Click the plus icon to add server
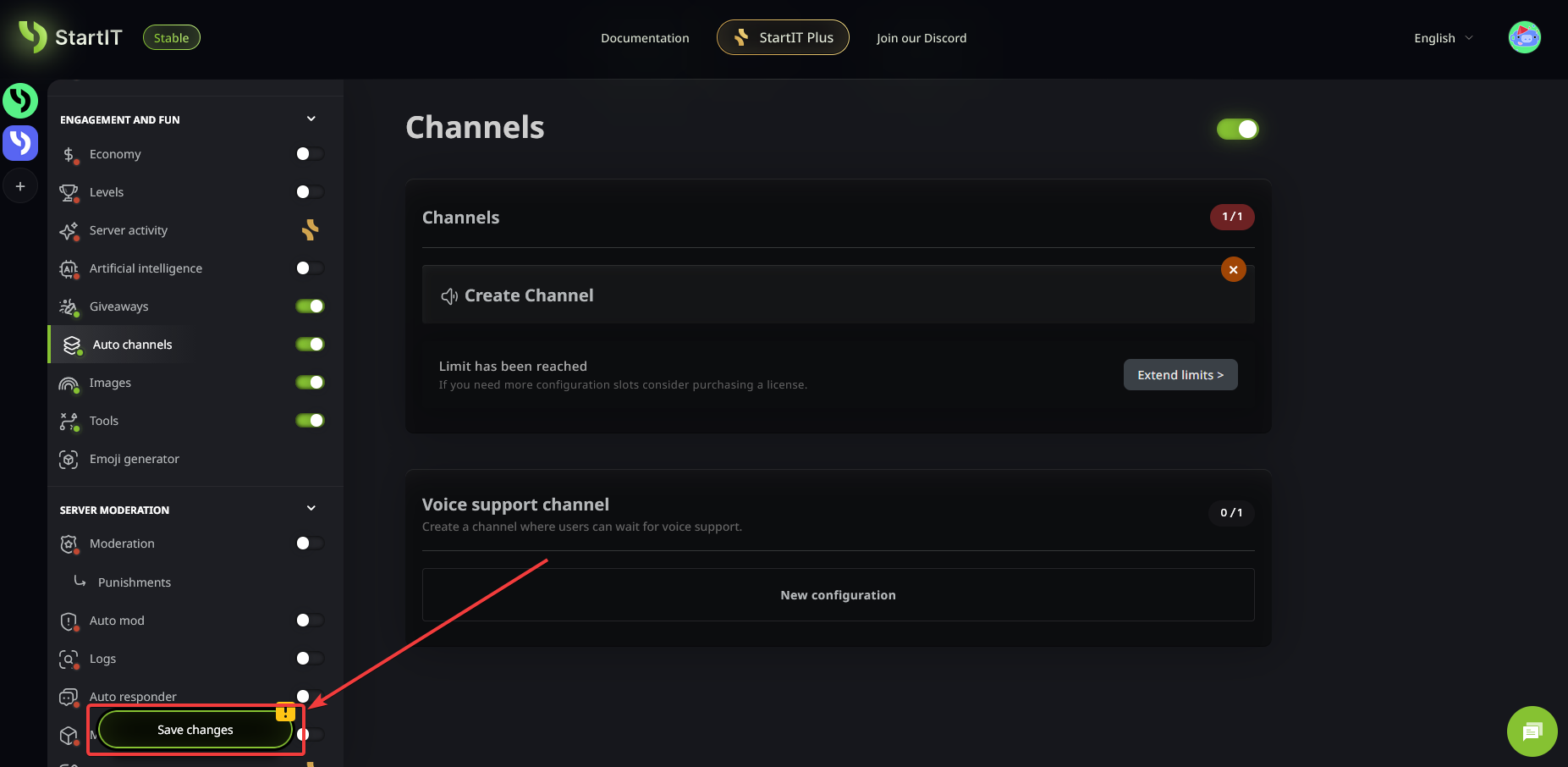 tap(20, 186)
